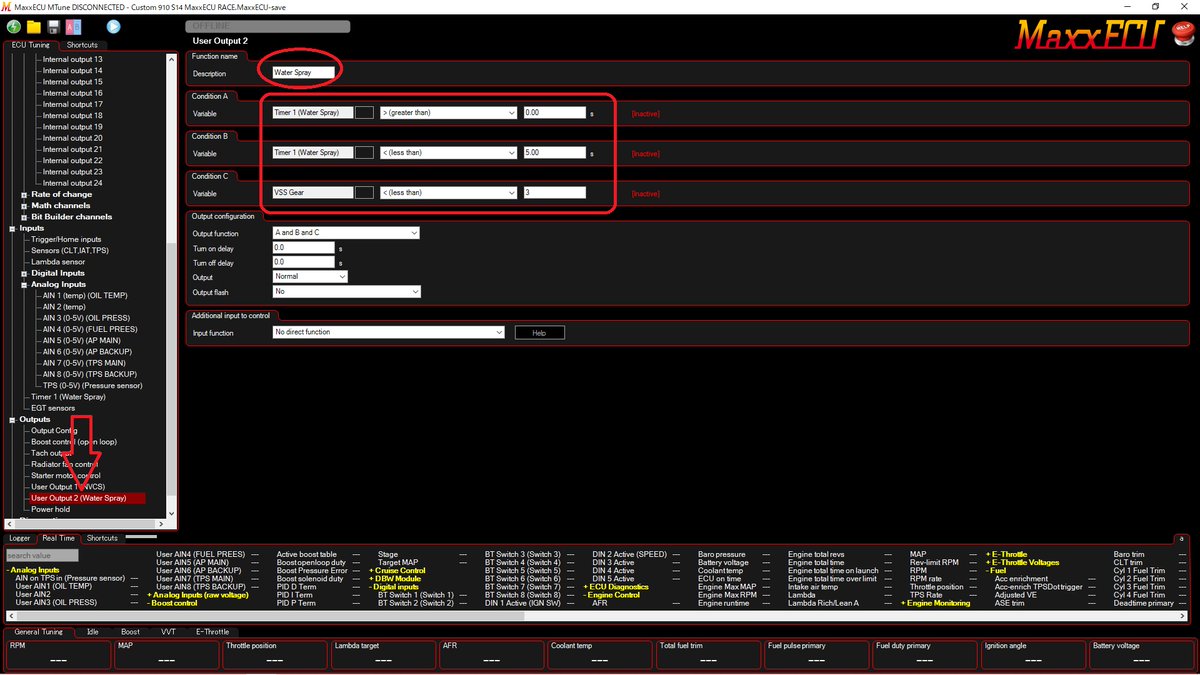Image resolution: width=1200 pixels, height=675 pixels.
Task: Click the blue play arrow icon
Action: click(114, 26)
